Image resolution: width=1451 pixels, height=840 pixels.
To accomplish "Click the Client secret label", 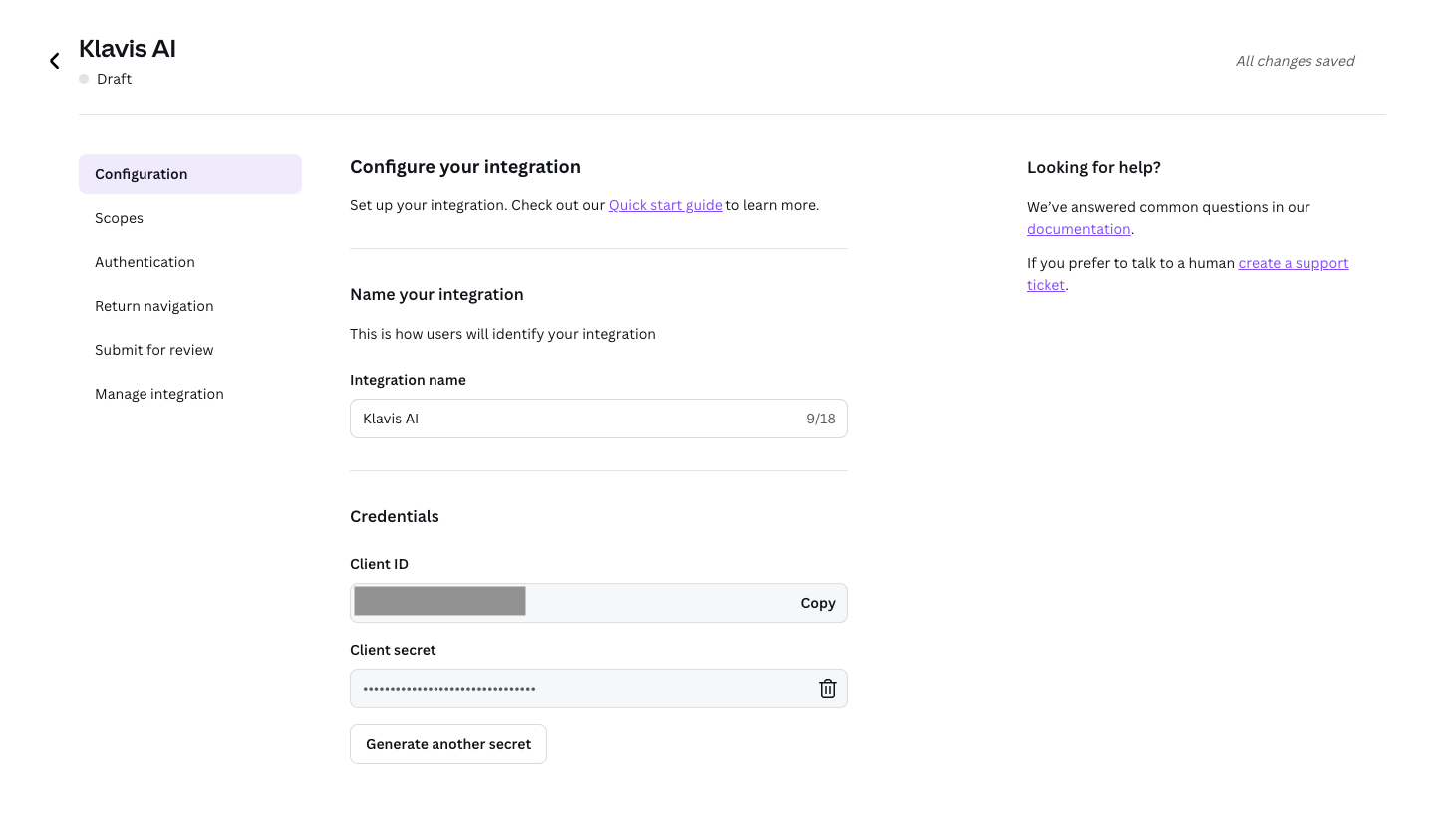I will (x=393, y=650).
